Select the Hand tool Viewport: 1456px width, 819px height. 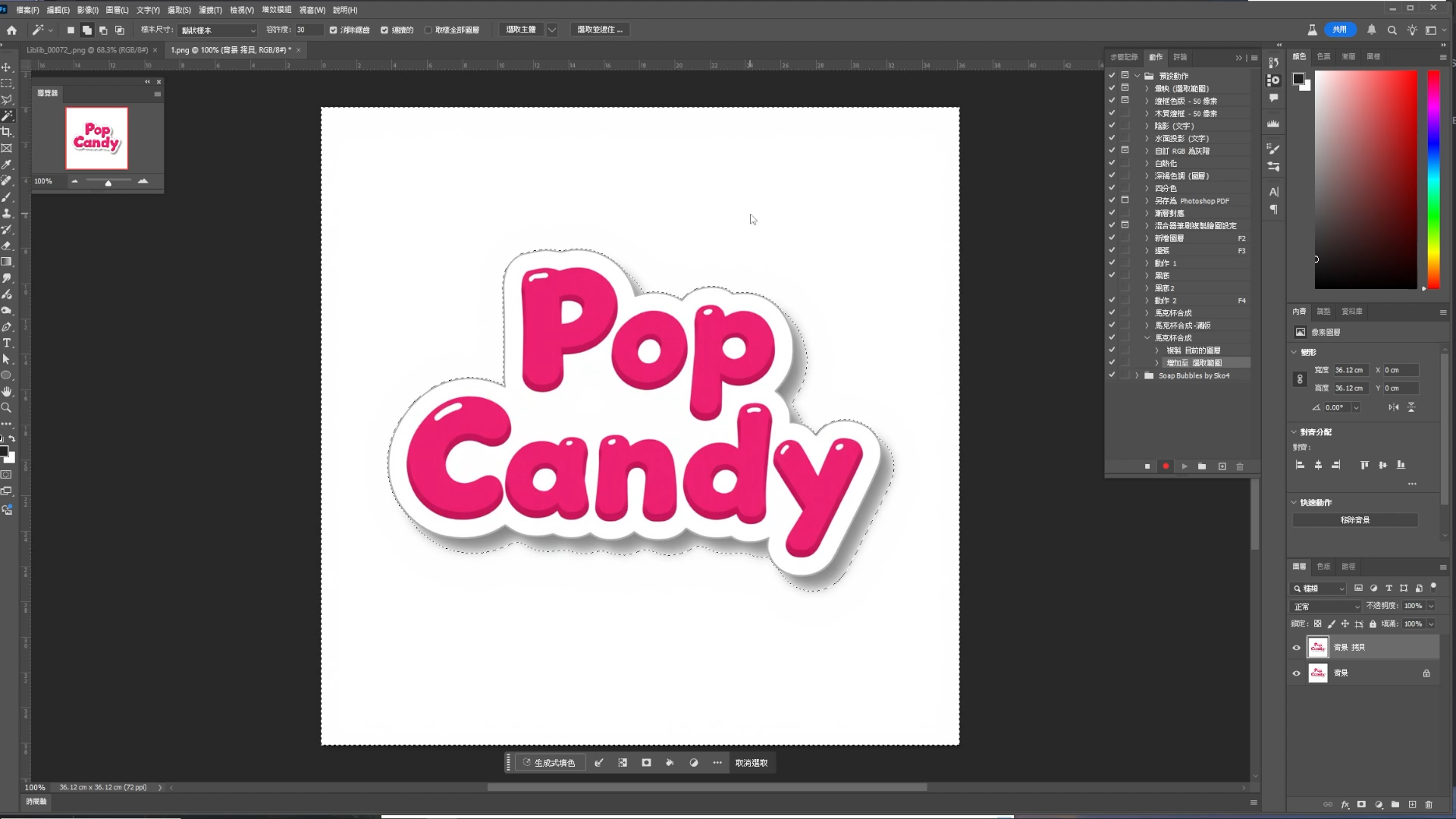(7, 391)
